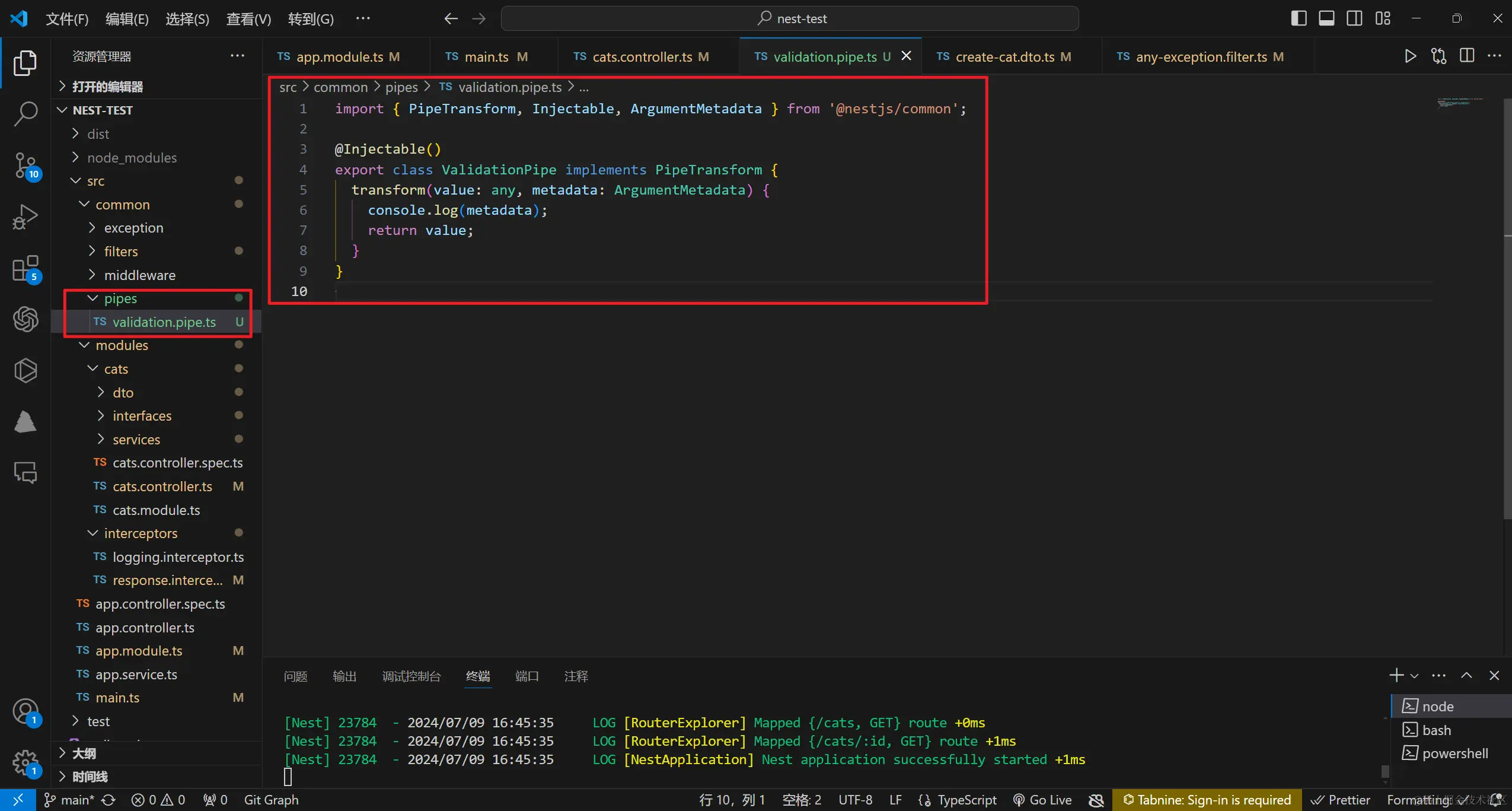Image resolution: width=1512 pixels, height=811 pixels.
Task: Open the 查看(V) menu
Action: click(248, 19)
